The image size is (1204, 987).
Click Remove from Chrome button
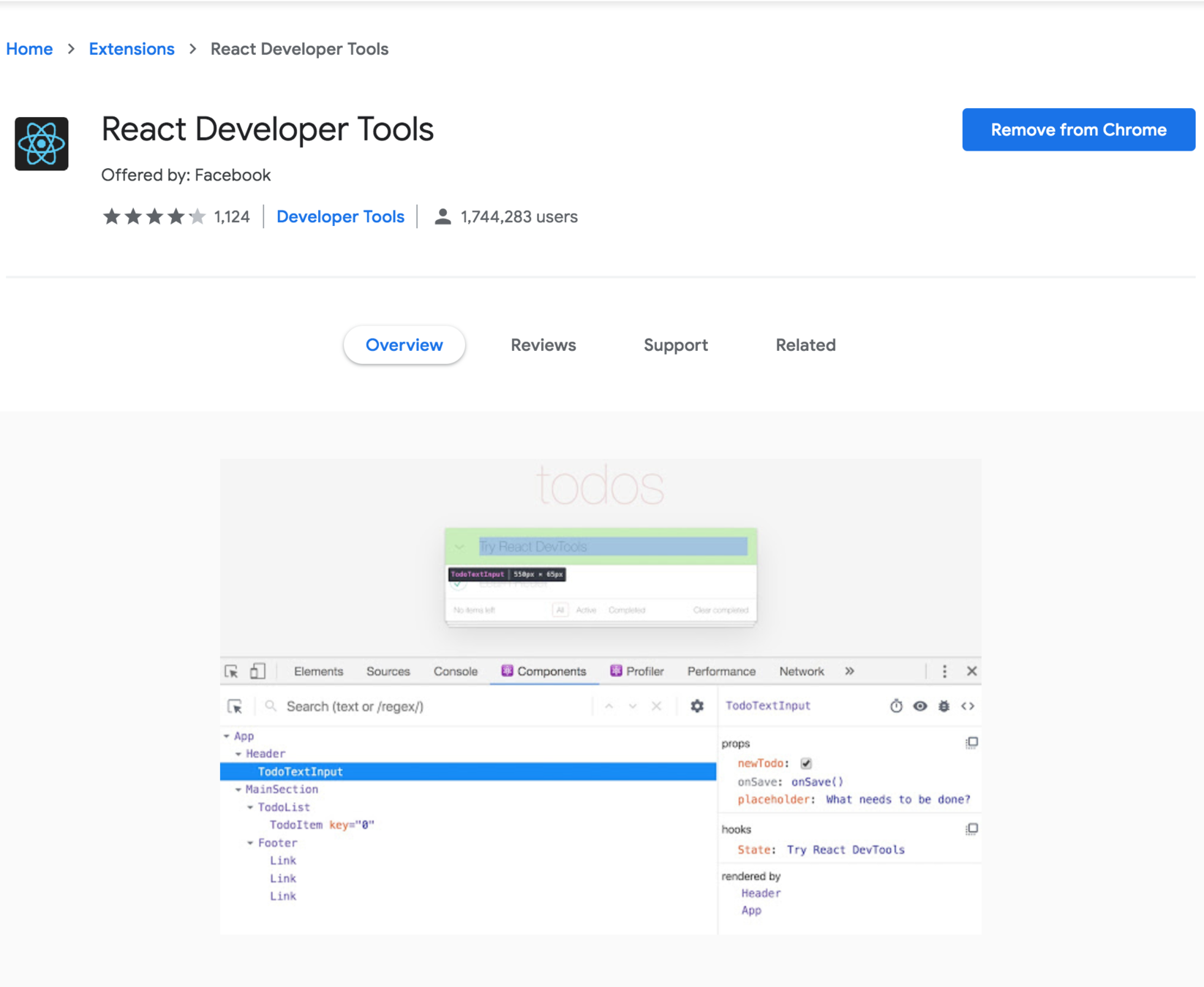point(1078,129)
